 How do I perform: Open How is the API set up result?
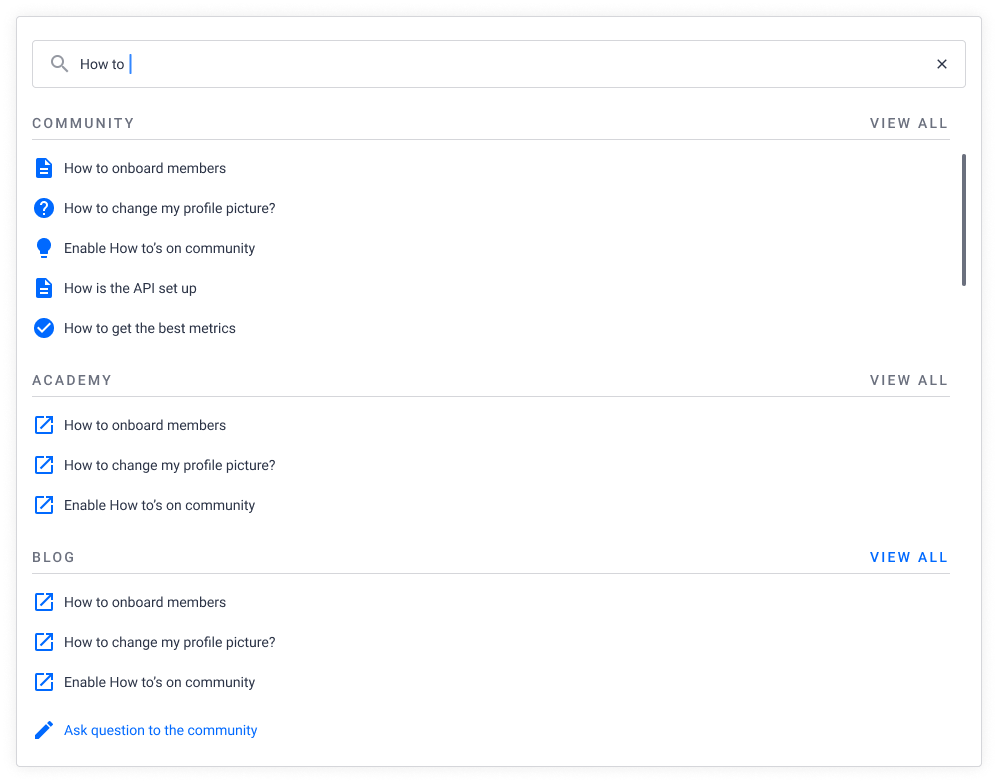coord(130,288)
